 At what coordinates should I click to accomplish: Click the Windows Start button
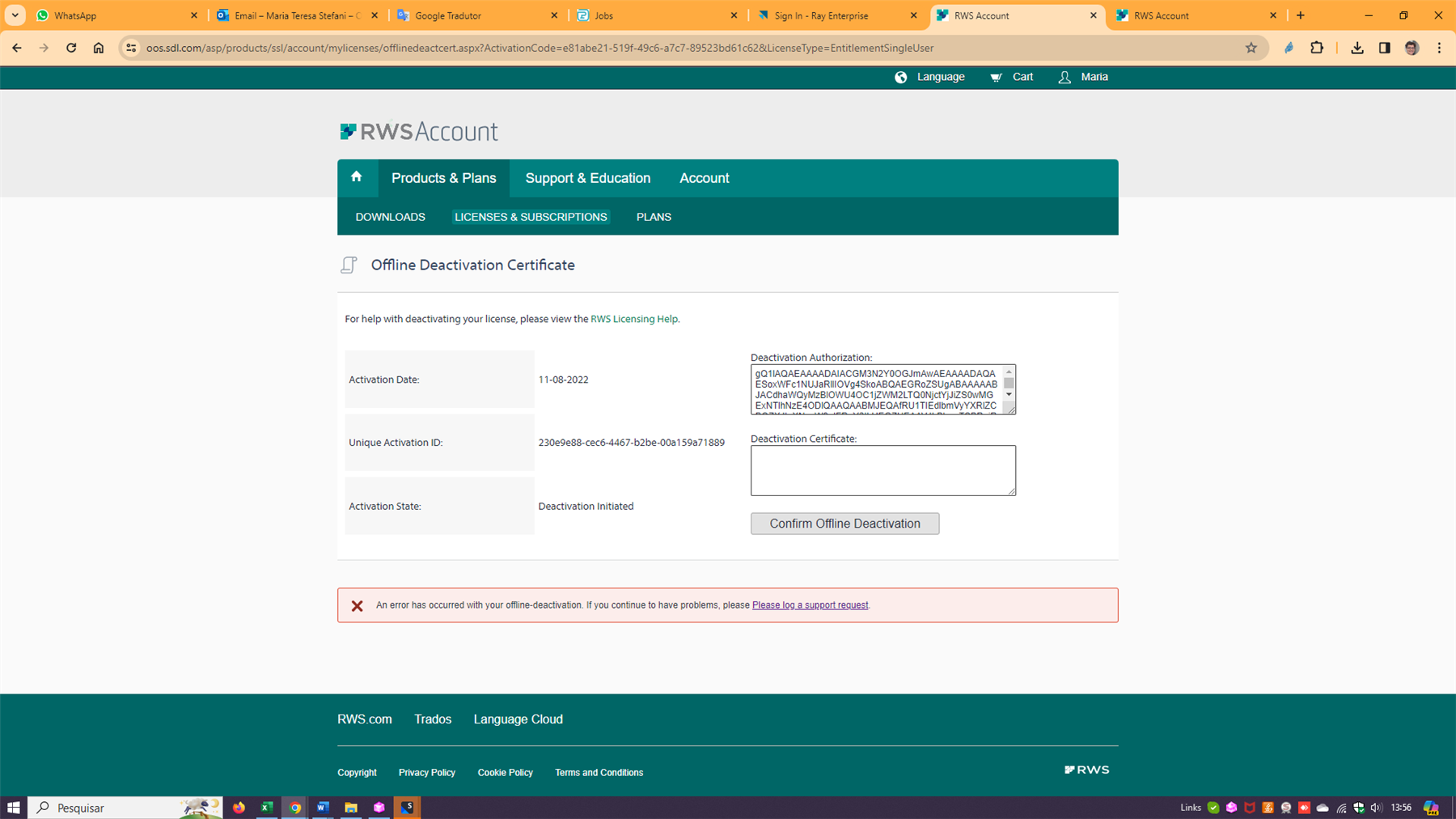[x=13, y=808]
